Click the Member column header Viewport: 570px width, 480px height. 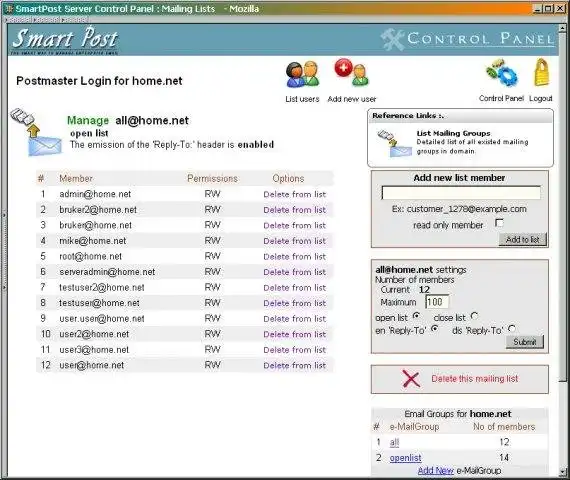[76, 179]
